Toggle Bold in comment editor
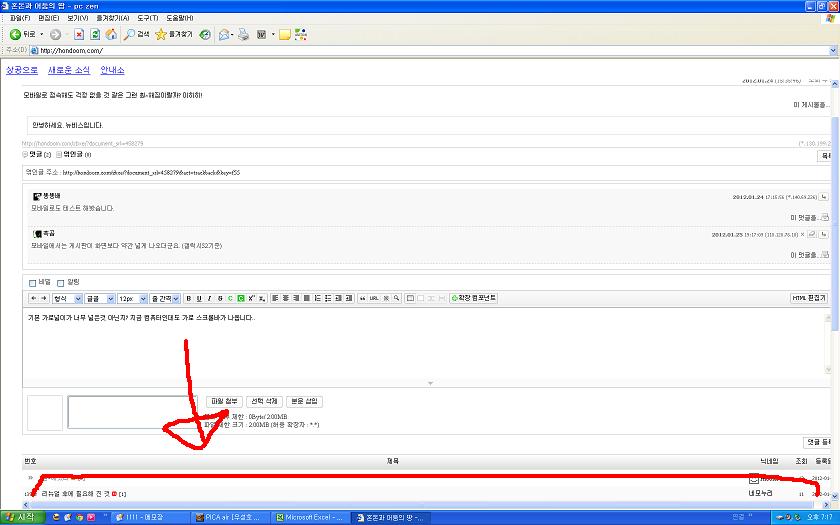 click(188, 298)
